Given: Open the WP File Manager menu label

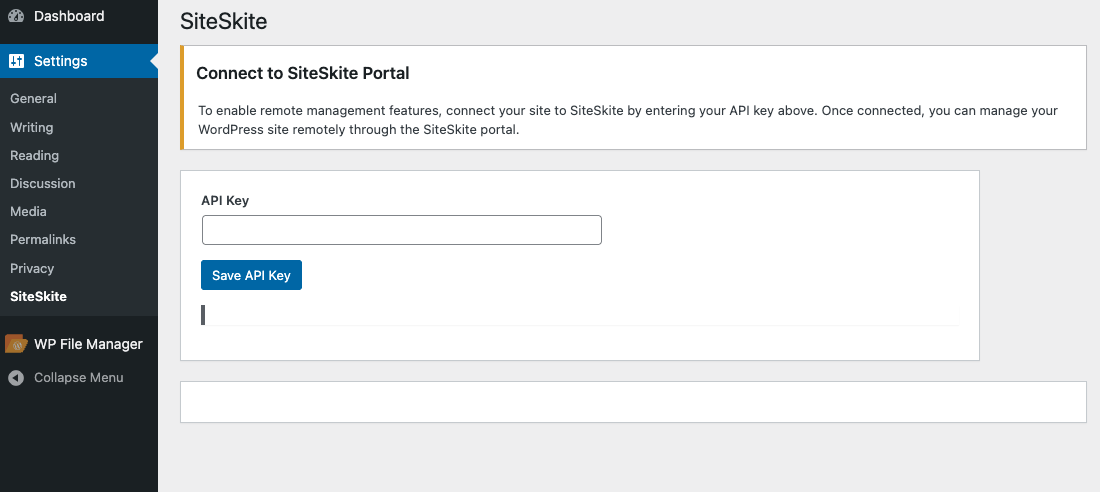Looking at the screenshot, I should tap(88, 344).
